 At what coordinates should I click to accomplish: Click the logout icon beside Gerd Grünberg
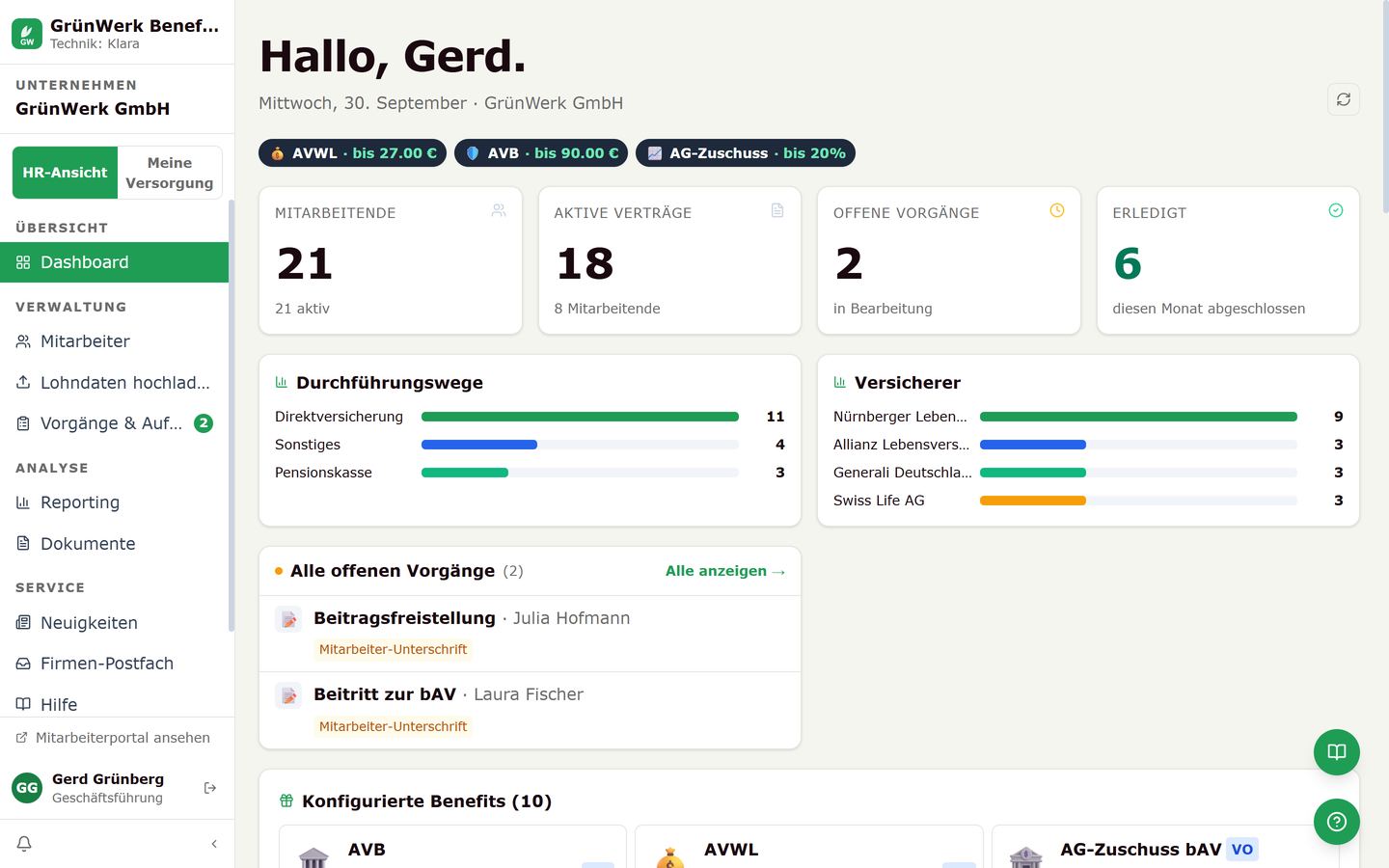pos(210,788)
